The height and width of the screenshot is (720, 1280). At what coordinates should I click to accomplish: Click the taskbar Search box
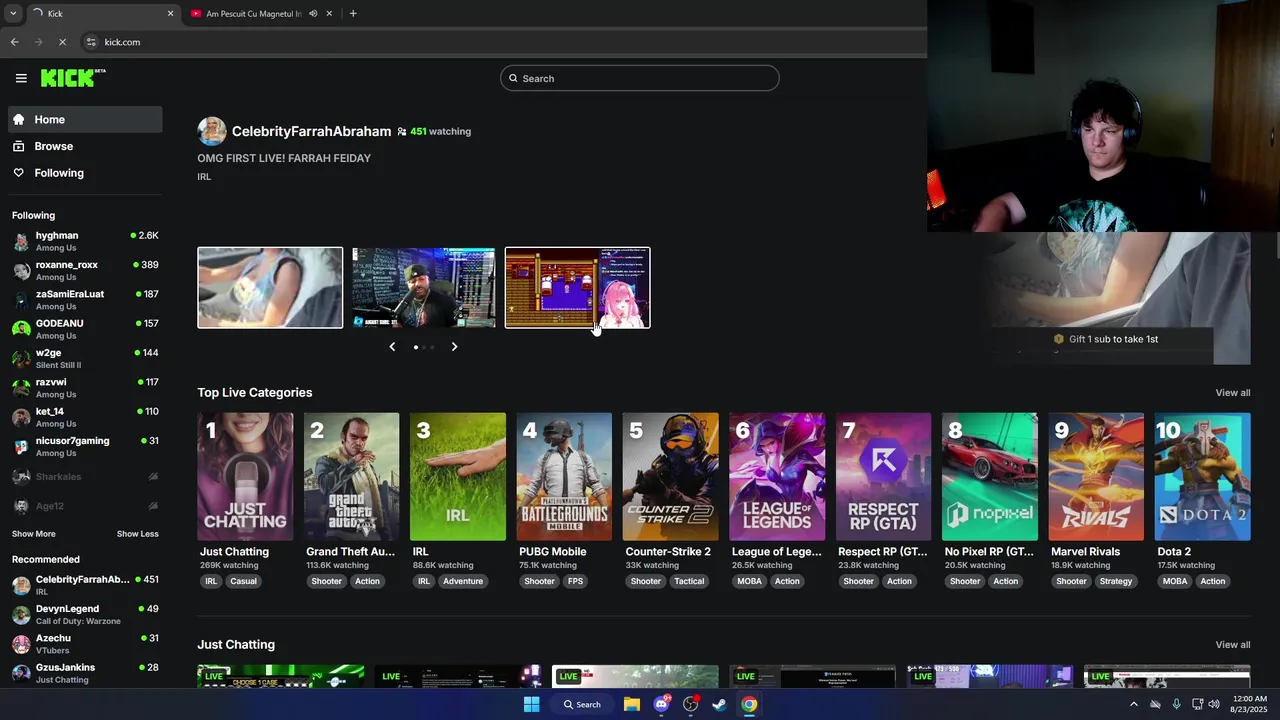(x=582, y=704)
